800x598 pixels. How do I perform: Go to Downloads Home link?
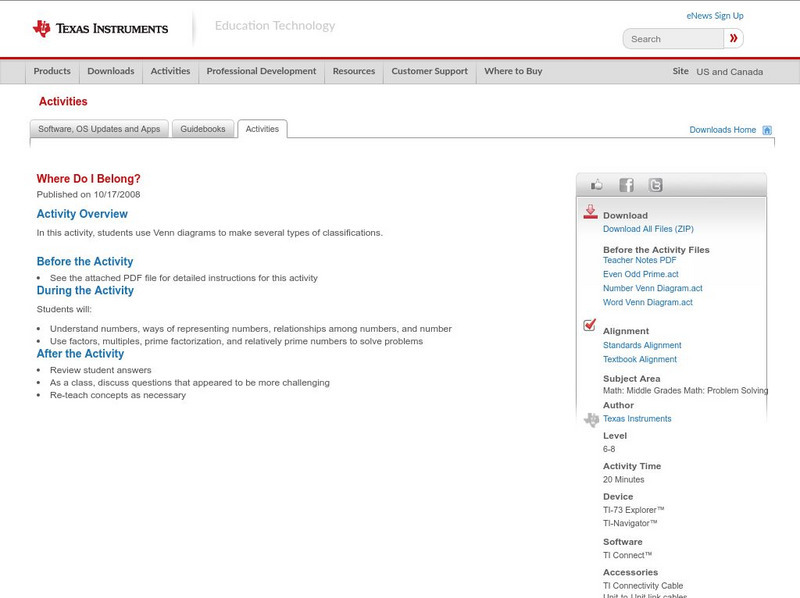pyautogui.click(x=722, y=130)
